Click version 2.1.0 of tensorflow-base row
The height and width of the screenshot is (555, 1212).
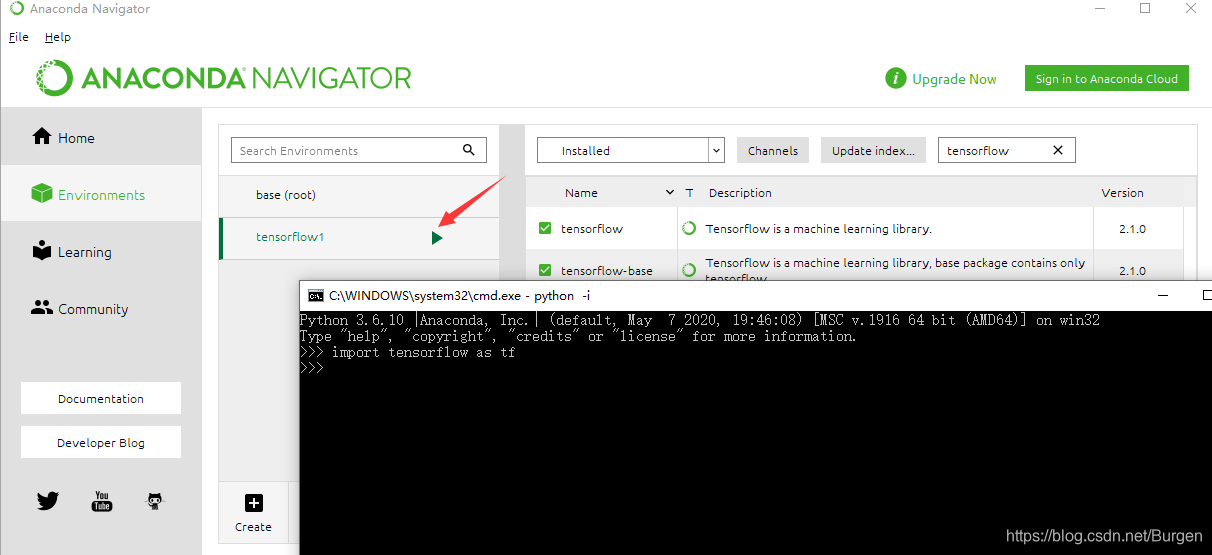[1132, 271]
